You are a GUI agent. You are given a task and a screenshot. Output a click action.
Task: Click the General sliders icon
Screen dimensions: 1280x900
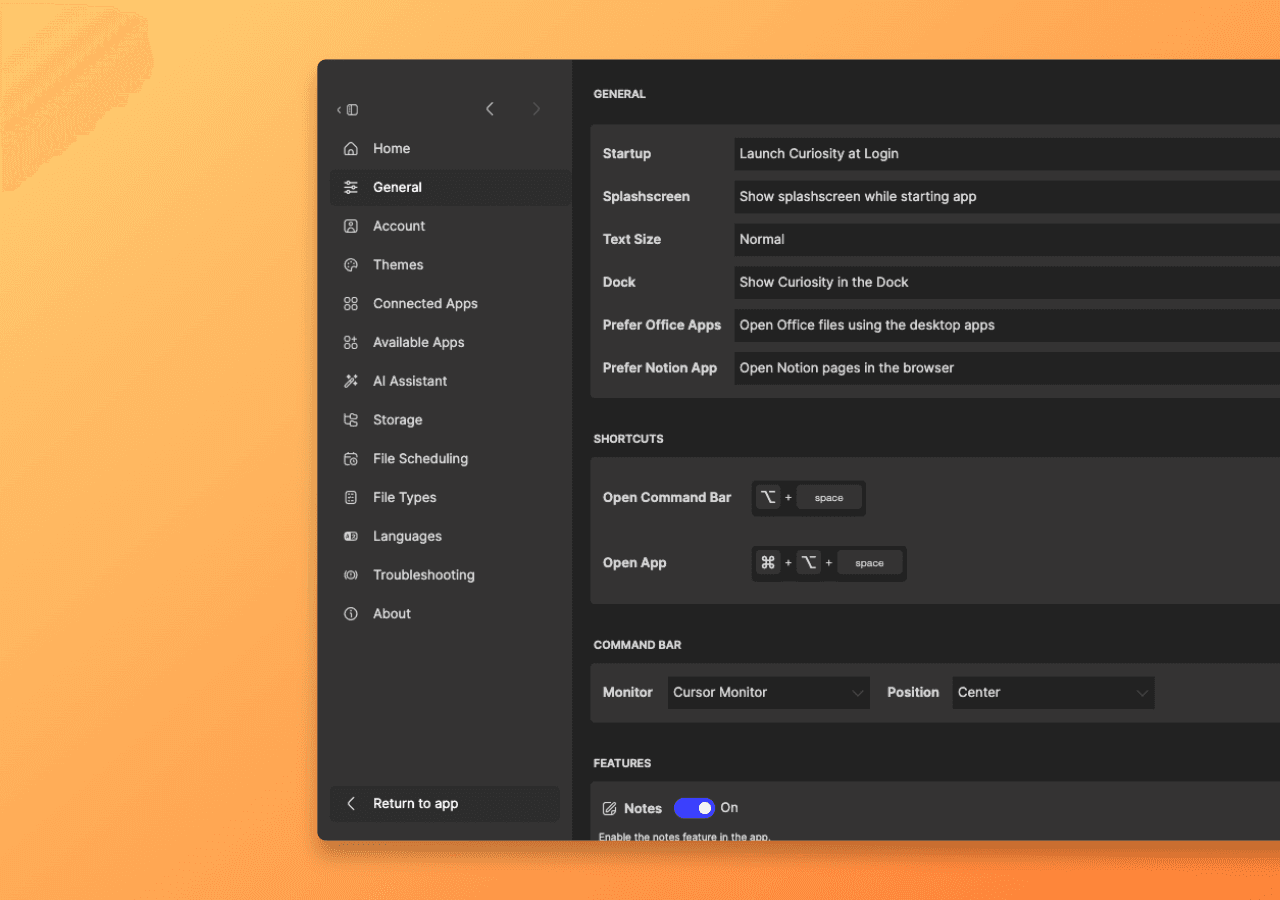351,187
